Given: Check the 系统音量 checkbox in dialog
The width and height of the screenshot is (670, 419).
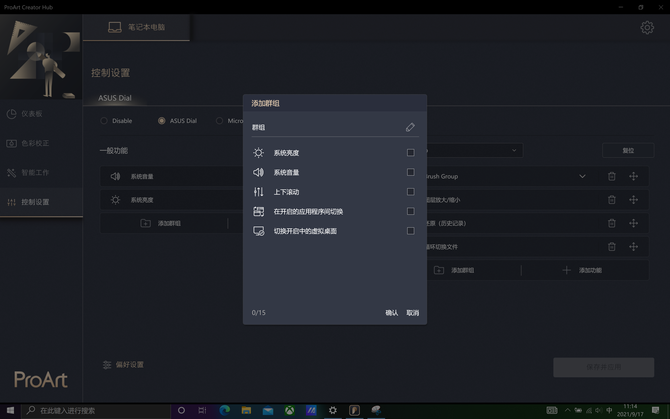Looking at the screenshot, I should tap(411, 172).
